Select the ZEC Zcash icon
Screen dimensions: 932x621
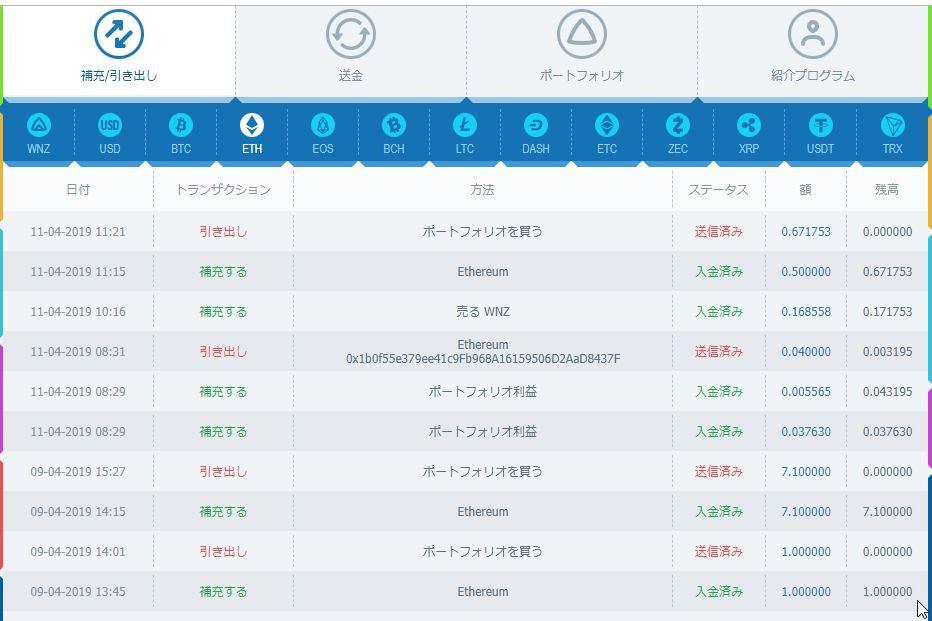(677, 133)
